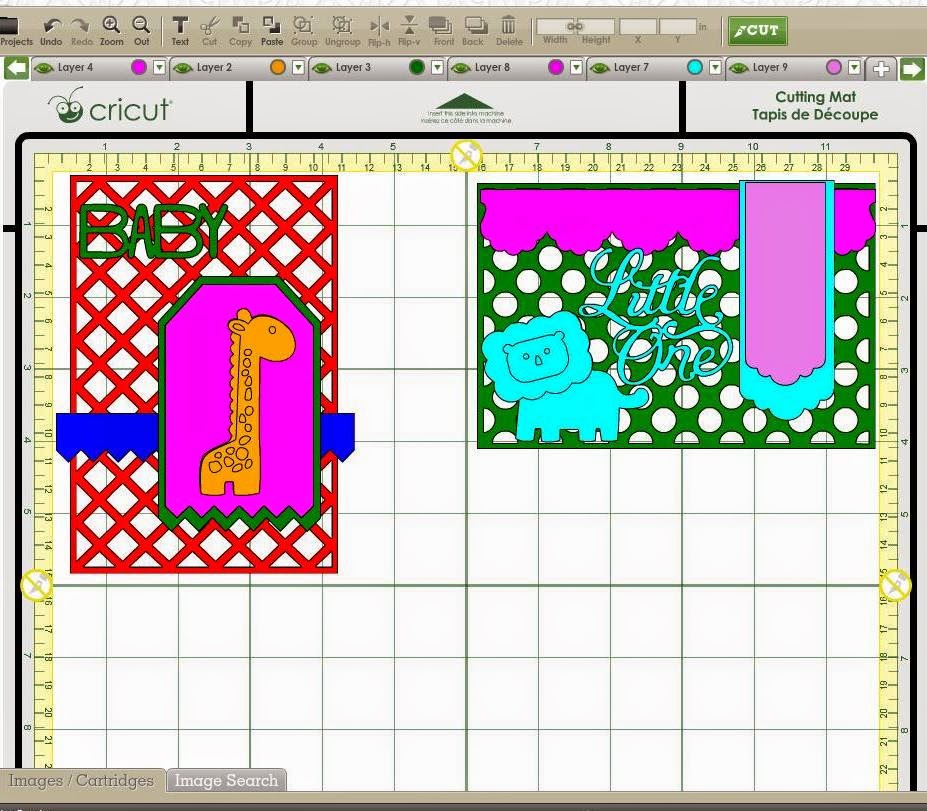927x811 pixels.
Task: Expand the Layer 2 dropdown arrow
Action: pyautogui.click(x=299, y=67)
